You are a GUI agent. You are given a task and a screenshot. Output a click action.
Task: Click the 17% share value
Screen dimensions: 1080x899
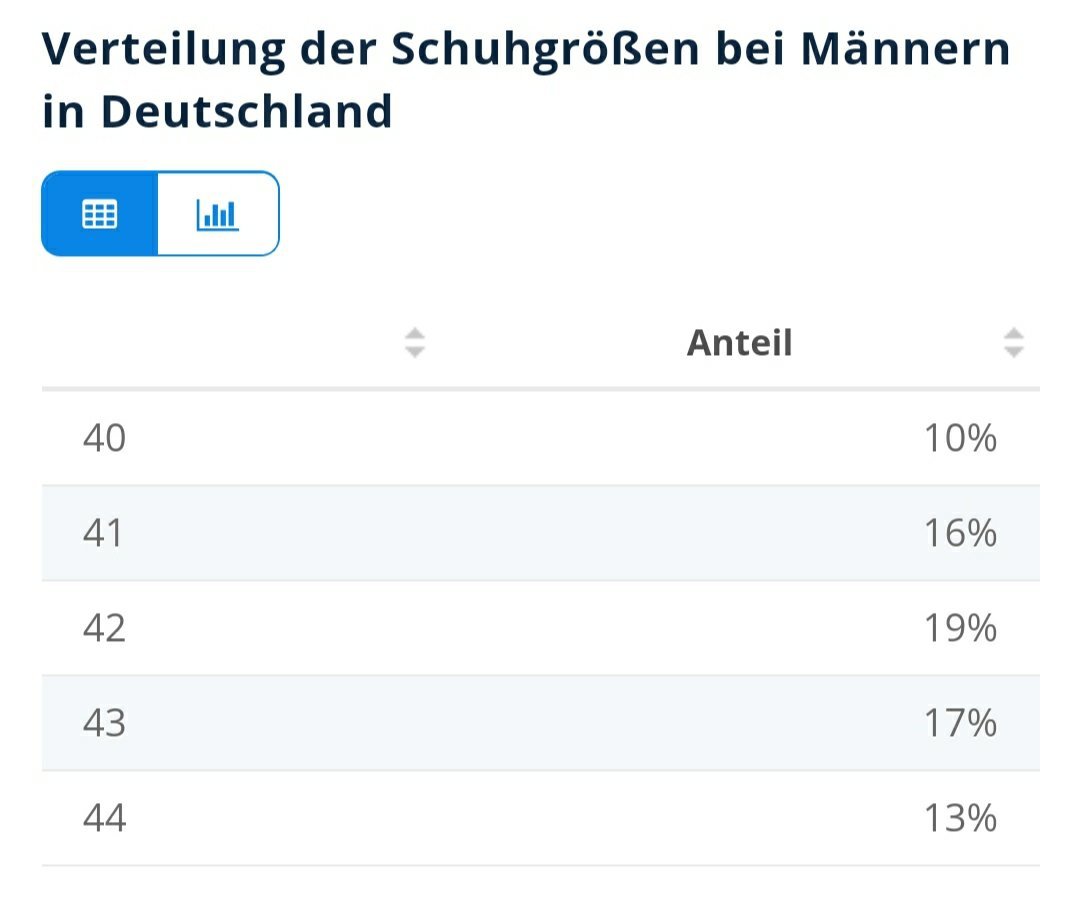[960, 723]
